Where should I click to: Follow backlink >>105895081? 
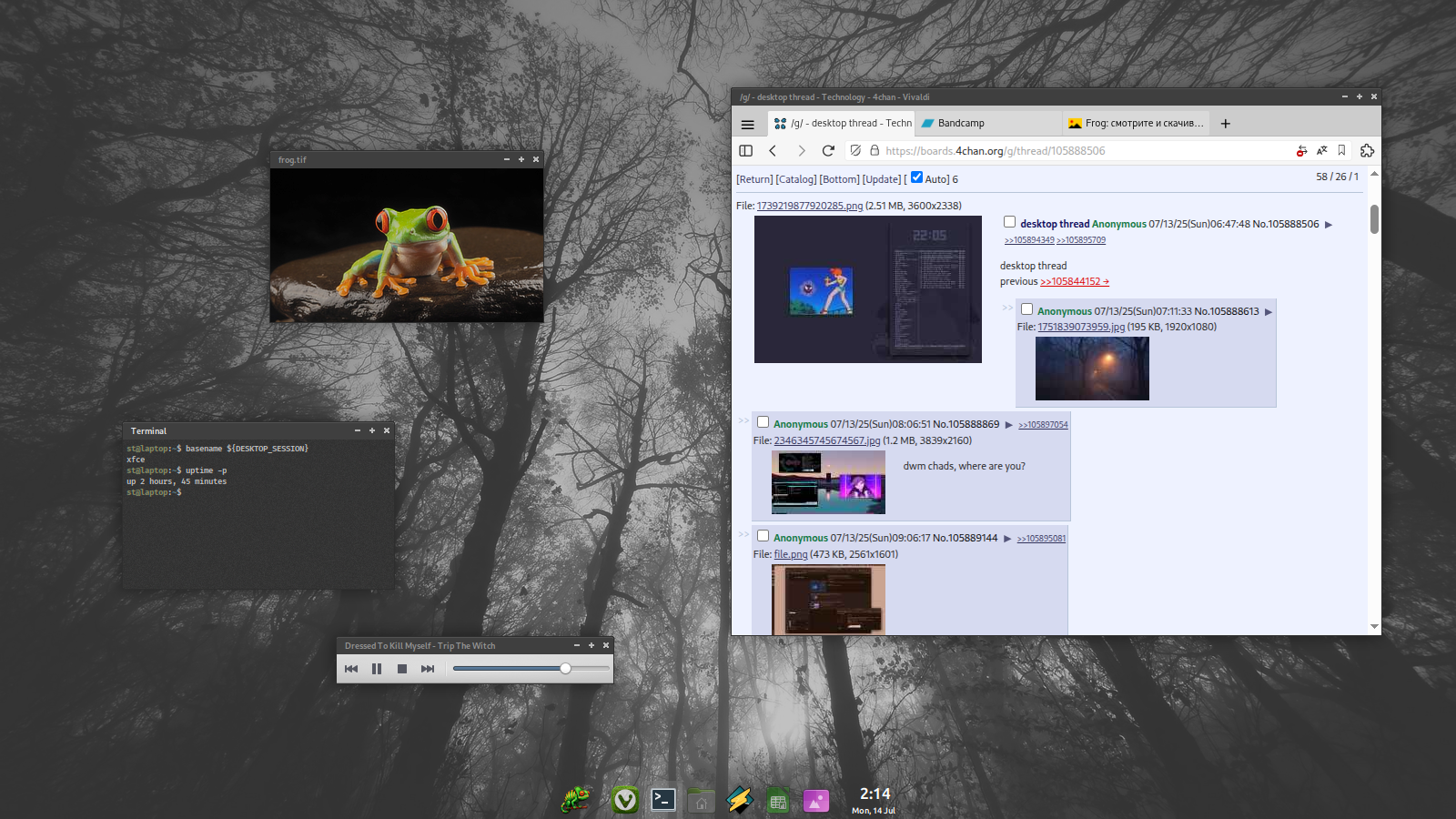(1041, 539)
